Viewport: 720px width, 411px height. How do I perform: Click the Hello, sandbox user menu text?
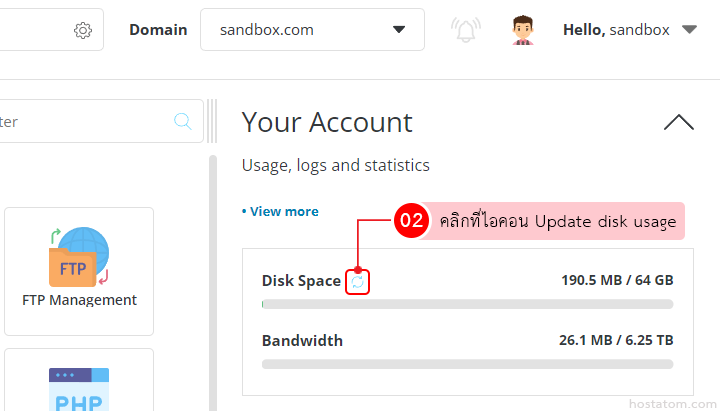pos(616,30)
